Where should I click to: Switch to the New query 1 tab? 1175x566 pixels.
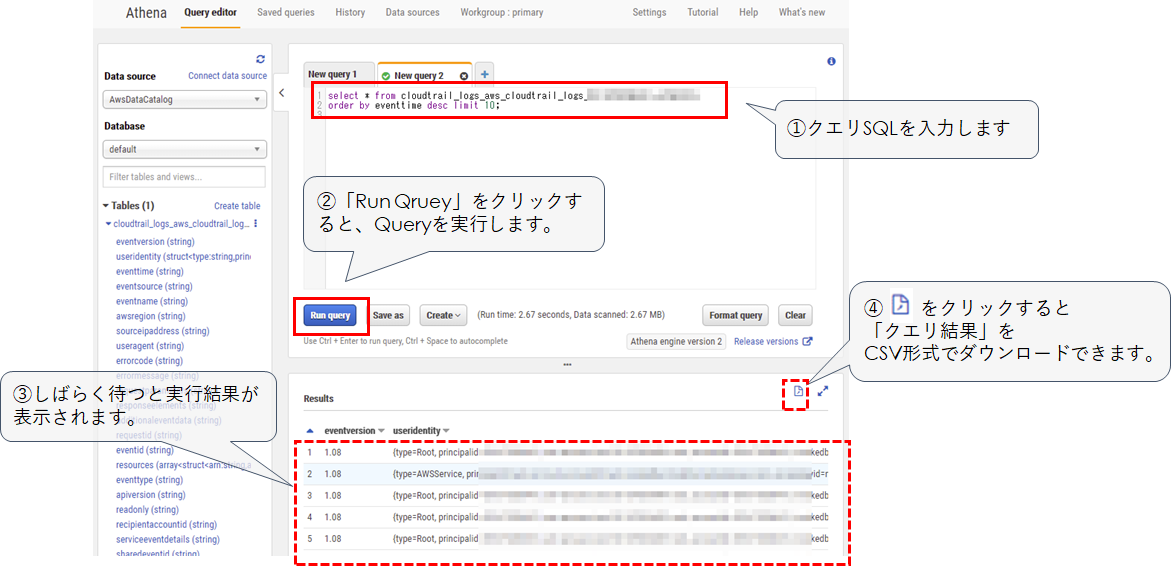(x=332, y=75)
